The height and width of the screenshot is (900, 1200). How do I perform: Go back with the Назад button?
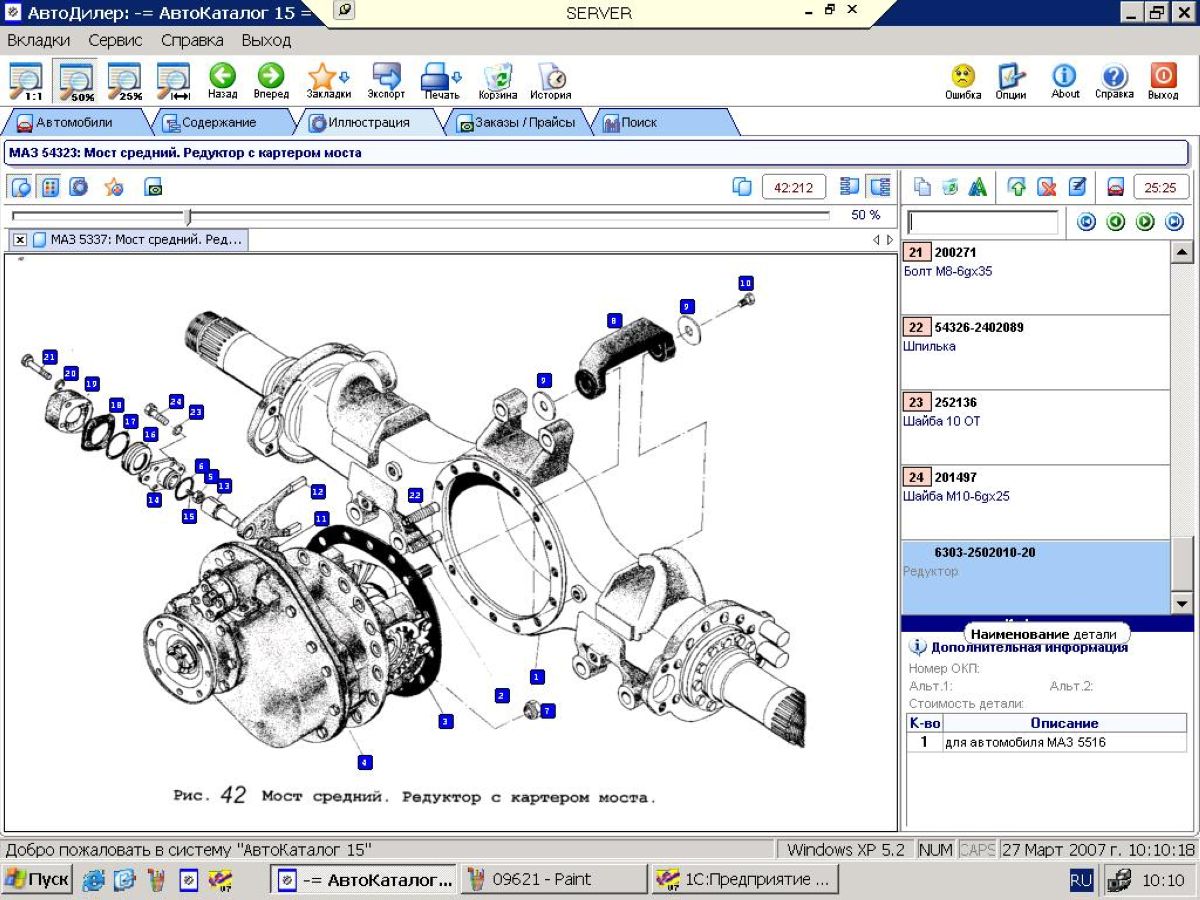pyautogui.click(x=222, y=82)
